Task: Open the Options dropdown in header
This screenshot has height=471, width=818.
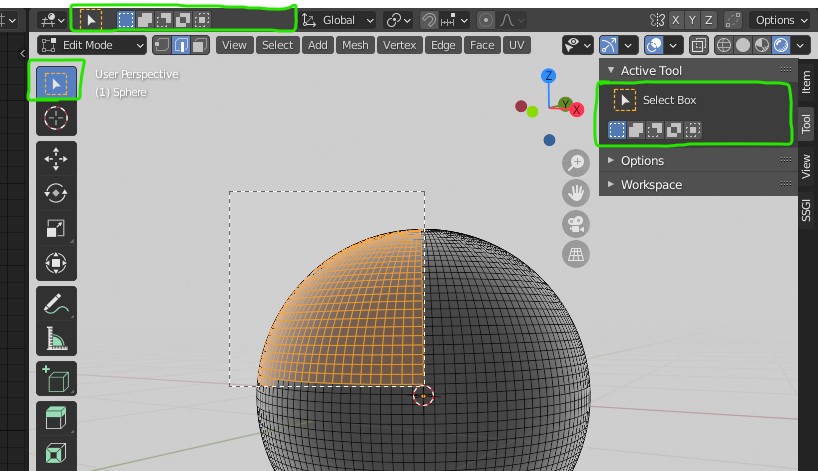Action: tap(781, 20)
